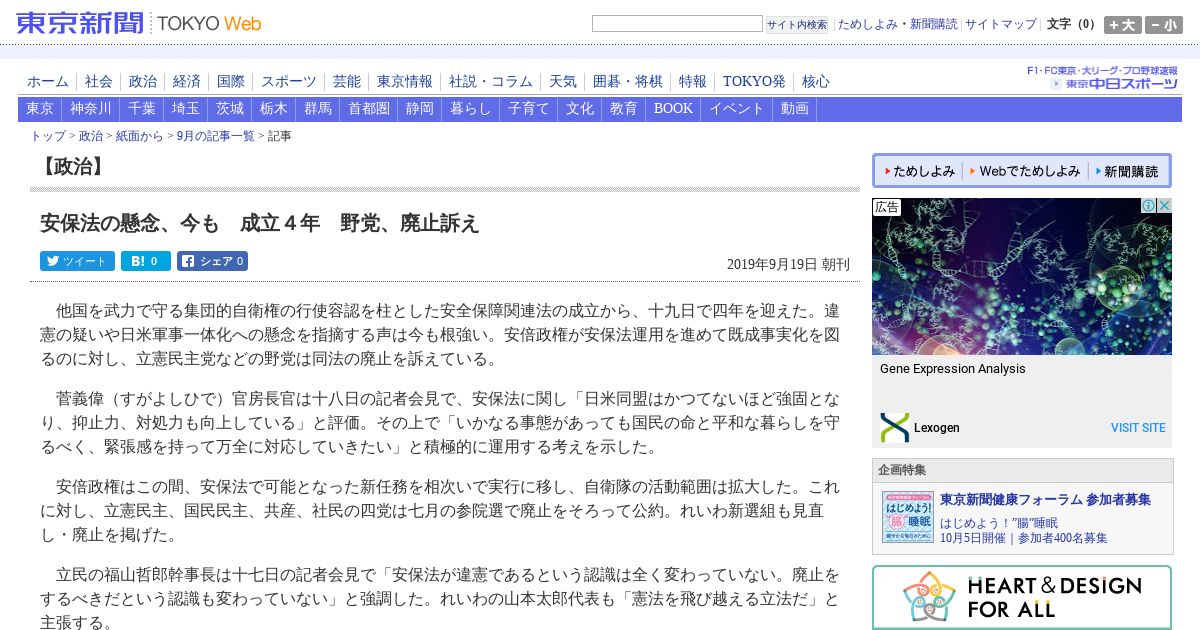Select the 茨城 regional tab
The height and width of the screenshot is (630, 1200).
click(230, 109)
